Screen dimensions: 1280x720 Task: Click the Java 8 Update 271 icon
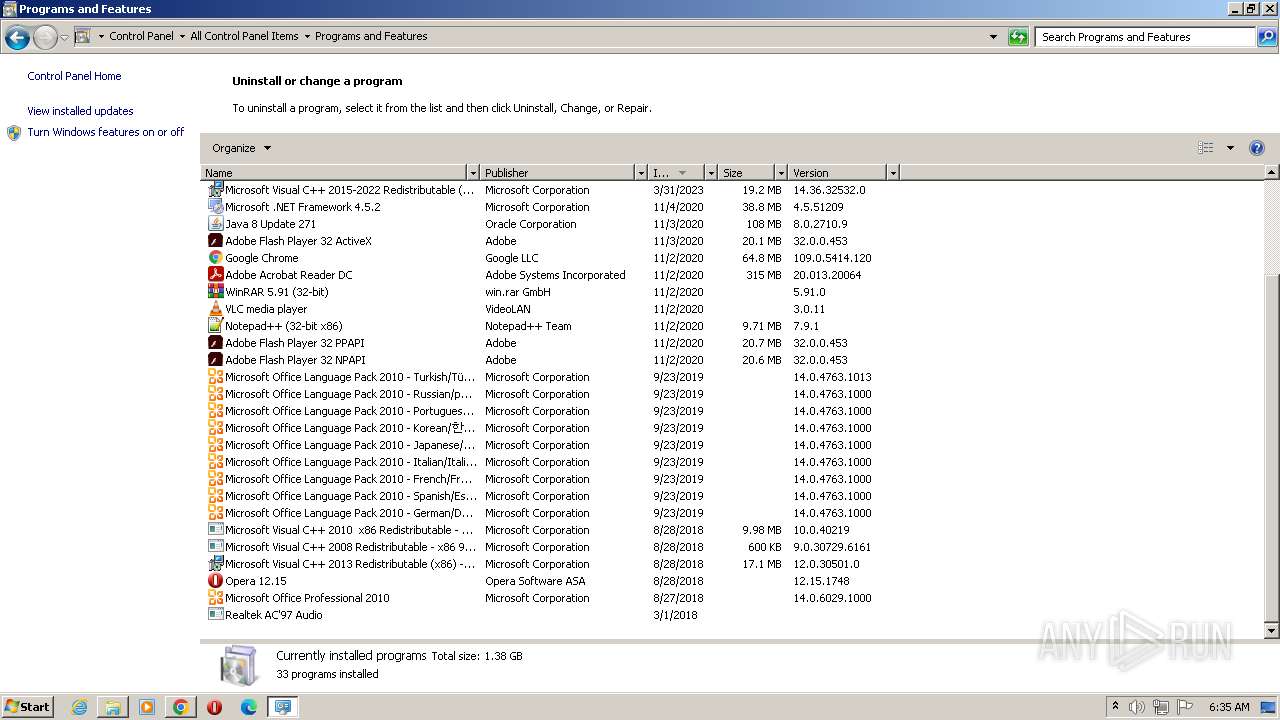(215, 224)
